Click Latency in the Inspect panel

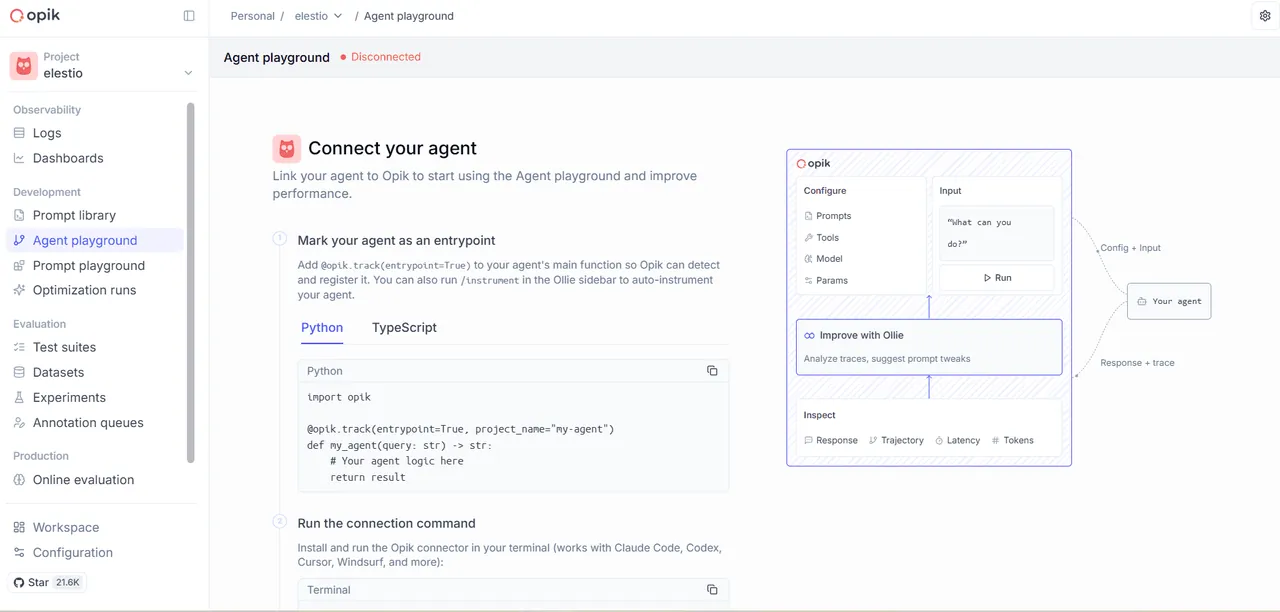coord(958,440)
